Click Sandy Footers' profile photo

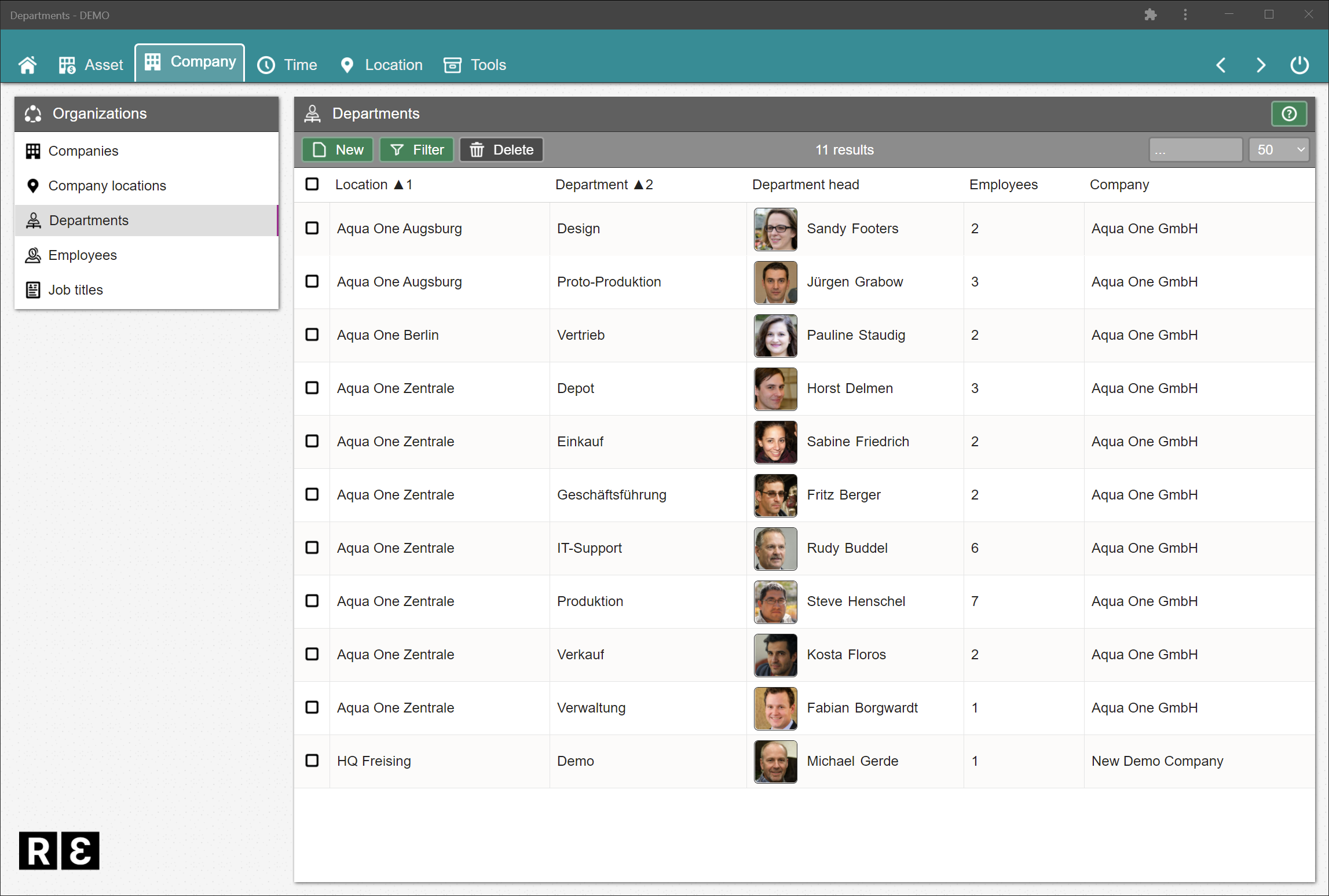click(775, 229)
